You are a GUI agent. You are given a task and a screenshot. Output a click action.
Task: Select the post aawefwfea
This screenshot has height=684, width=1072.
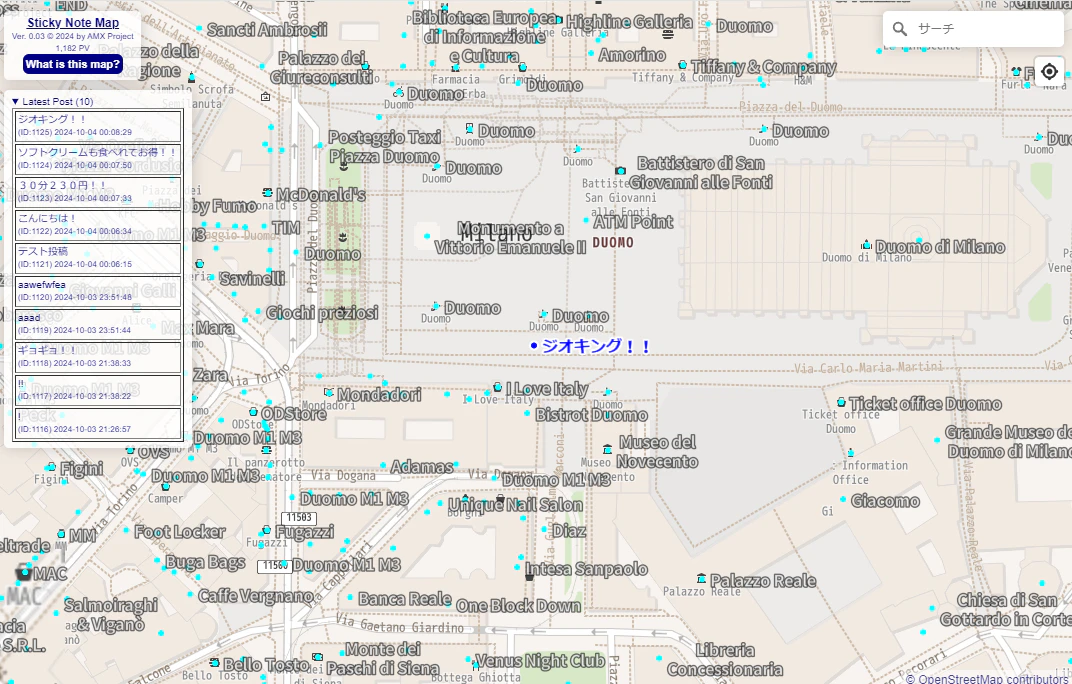[98, 291]
